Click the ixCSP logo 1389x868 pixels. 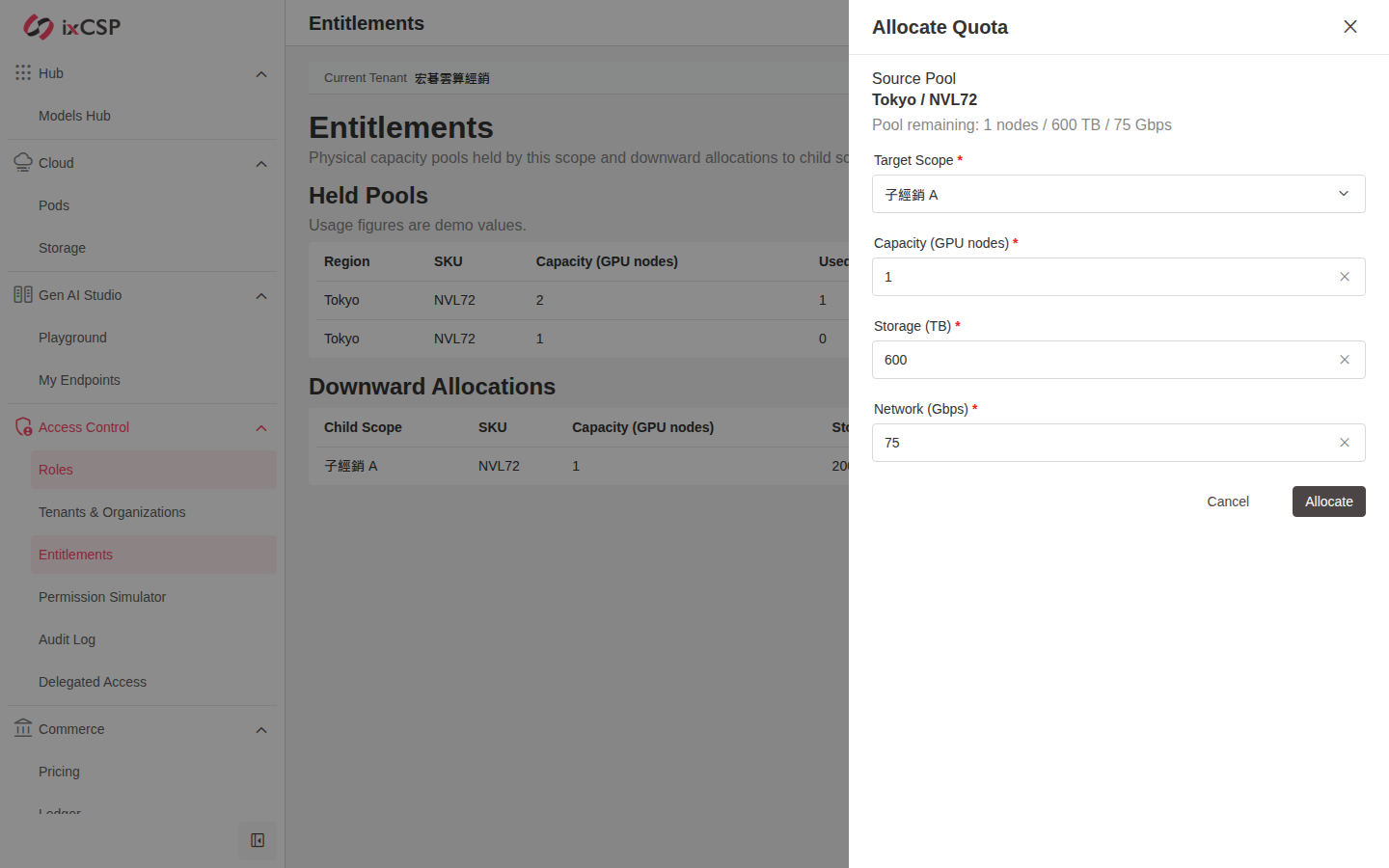point(72,27)
